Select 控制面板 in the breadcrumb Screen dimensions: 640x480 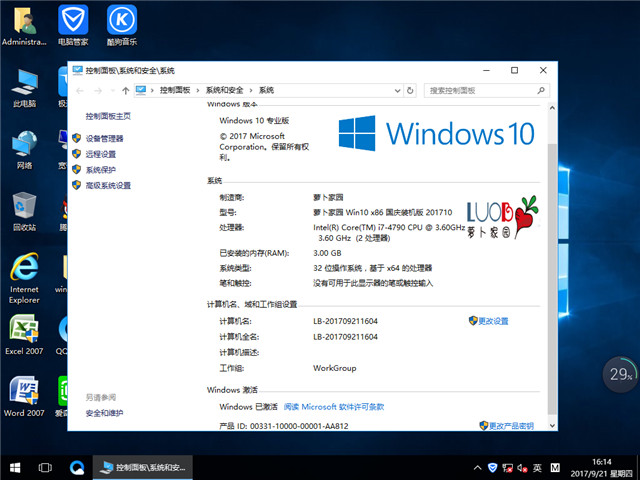(x=175, y=90)
